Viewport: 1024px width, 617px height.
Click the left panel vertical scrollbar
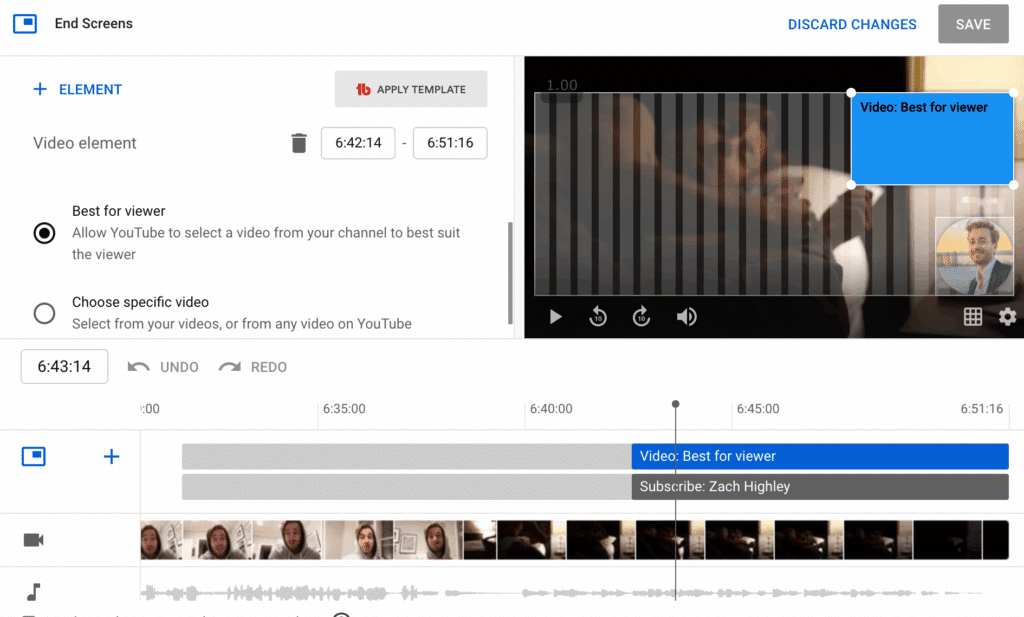pos(510,273)
